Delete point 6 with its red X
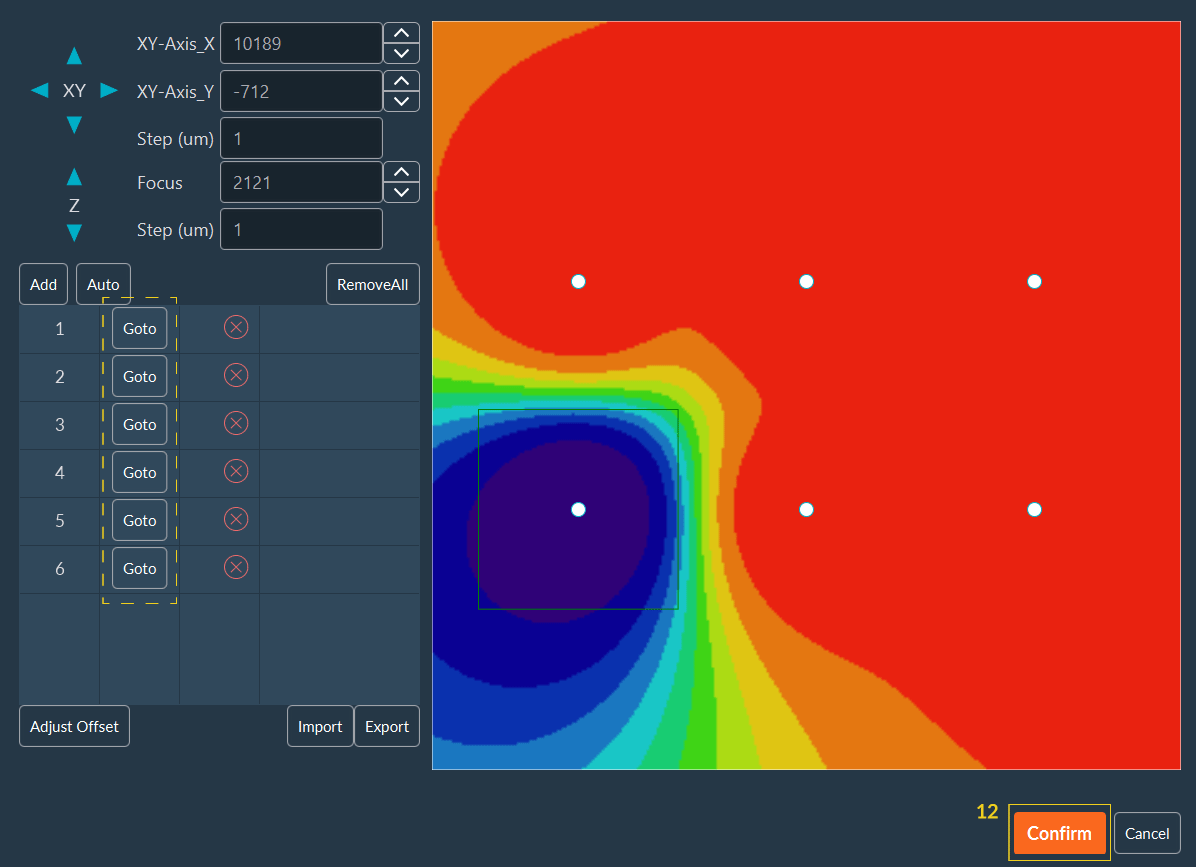 point(236,567)
